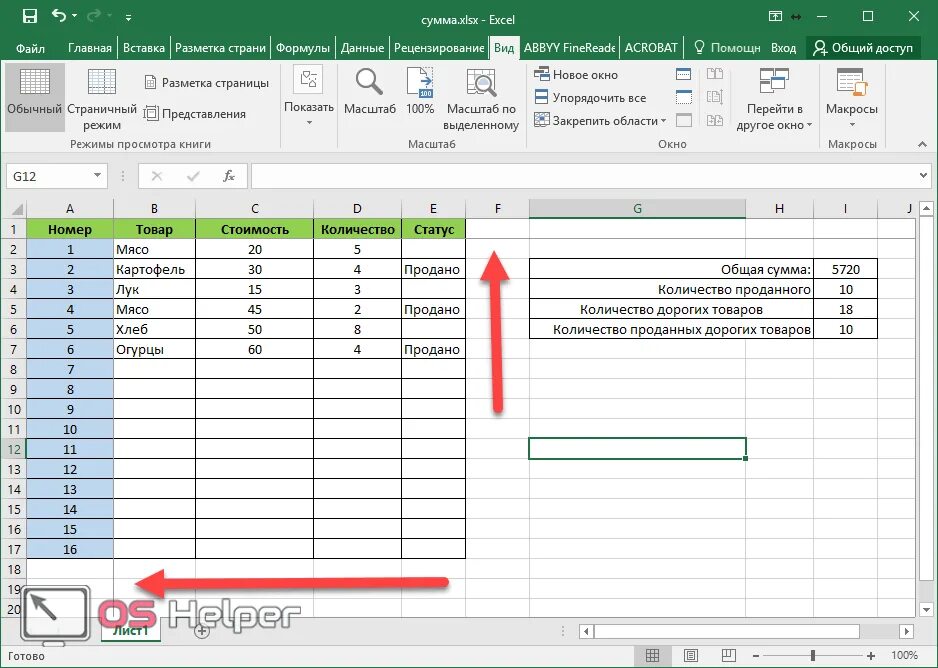Click the Synchronous Scrolling icon
This screenshot has width=938, height=668.
(715, 97)
